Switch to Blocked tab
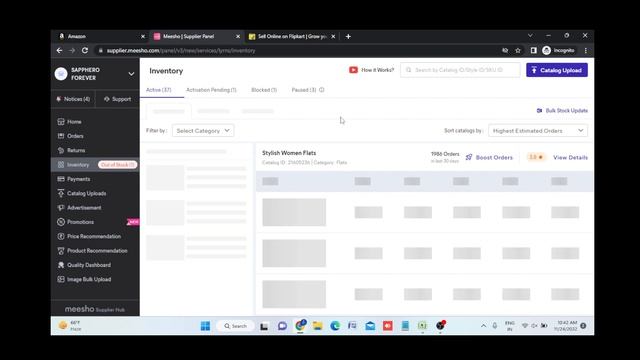Image resolution: width=640 pixels, height=360 pixels. click(264, 90)
